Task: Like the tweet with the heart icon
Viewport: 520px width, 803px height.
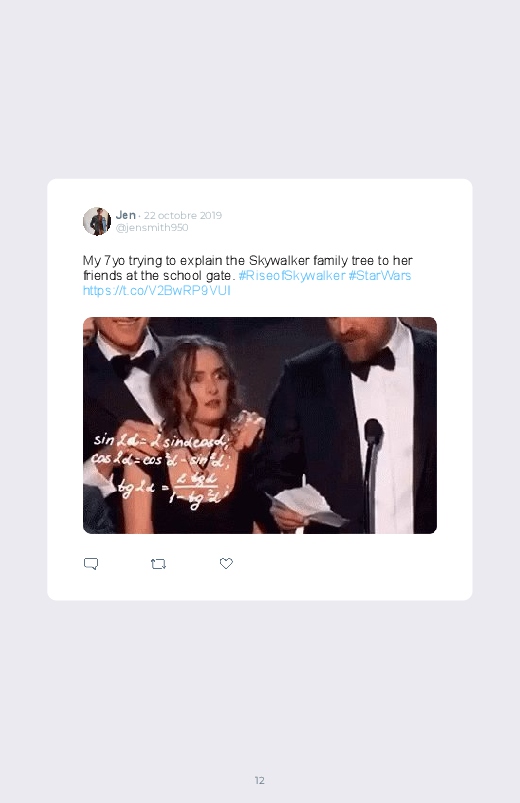Action: click(226, 563)
